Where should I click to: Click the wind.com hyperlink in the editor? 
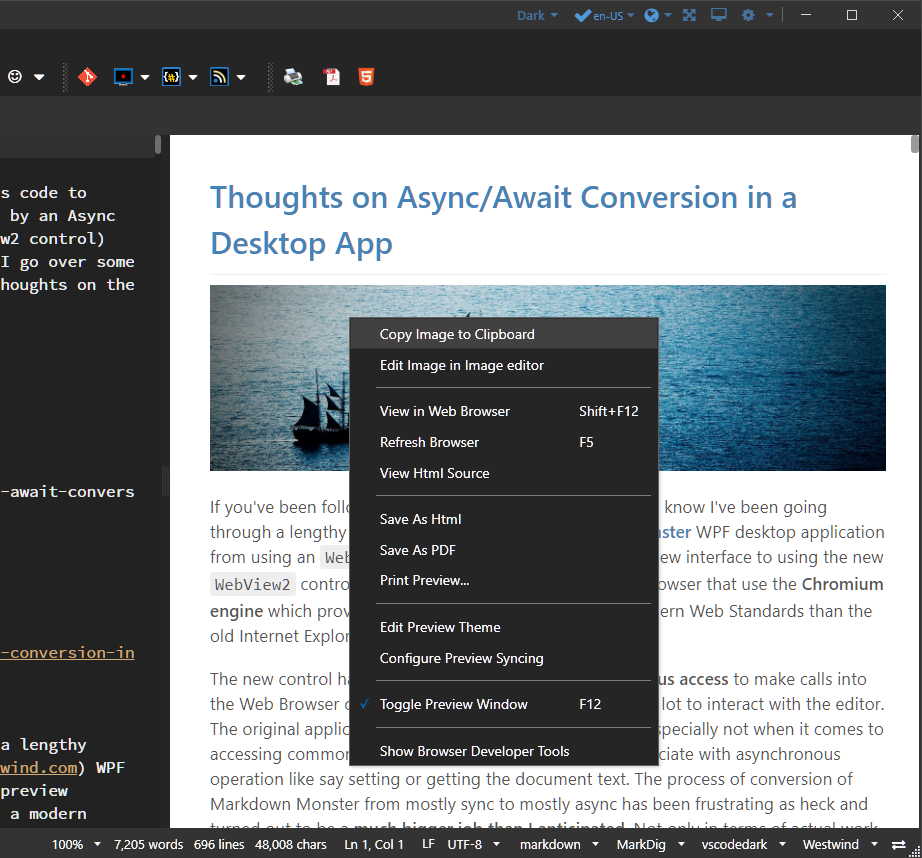tap(38, 767)
